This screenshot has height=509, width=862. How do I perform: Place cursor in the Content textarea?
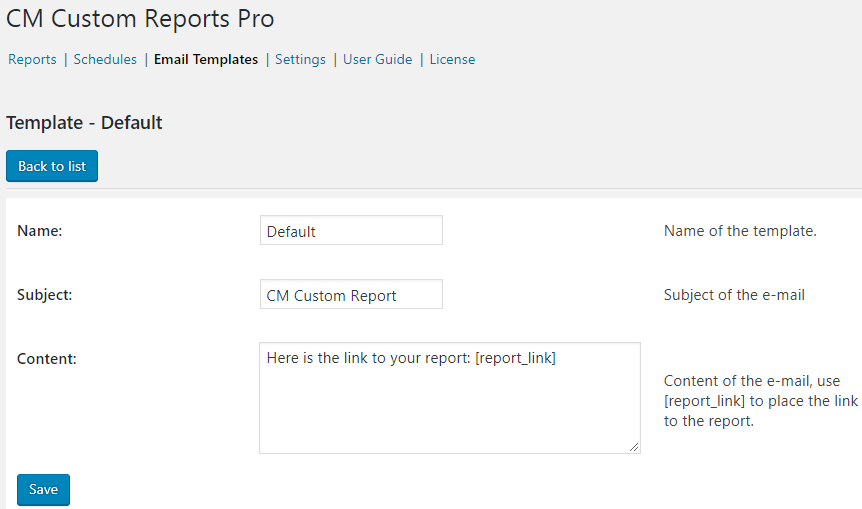point(449,398)
